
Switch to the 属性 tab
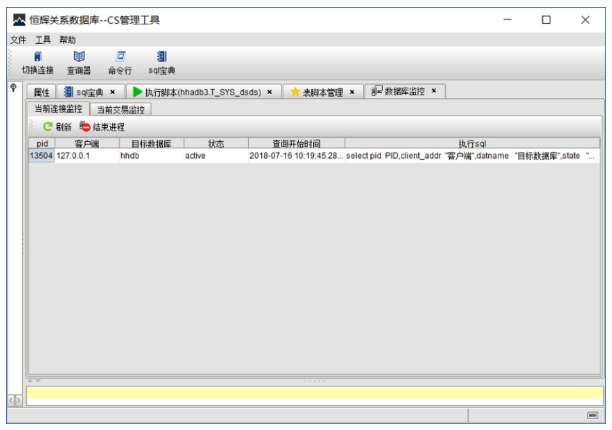[x=42, y=92]
